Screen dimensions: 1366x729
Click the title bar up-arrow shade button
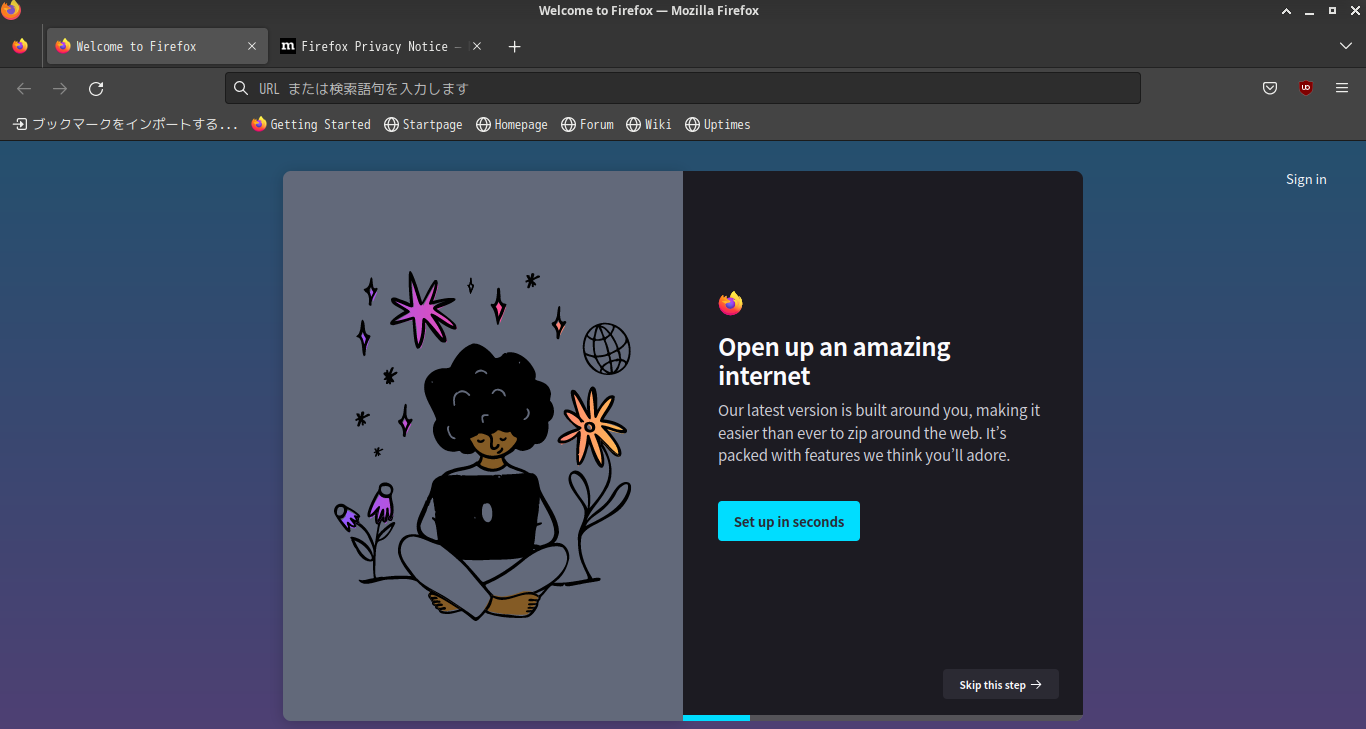tap(1287, 11)
